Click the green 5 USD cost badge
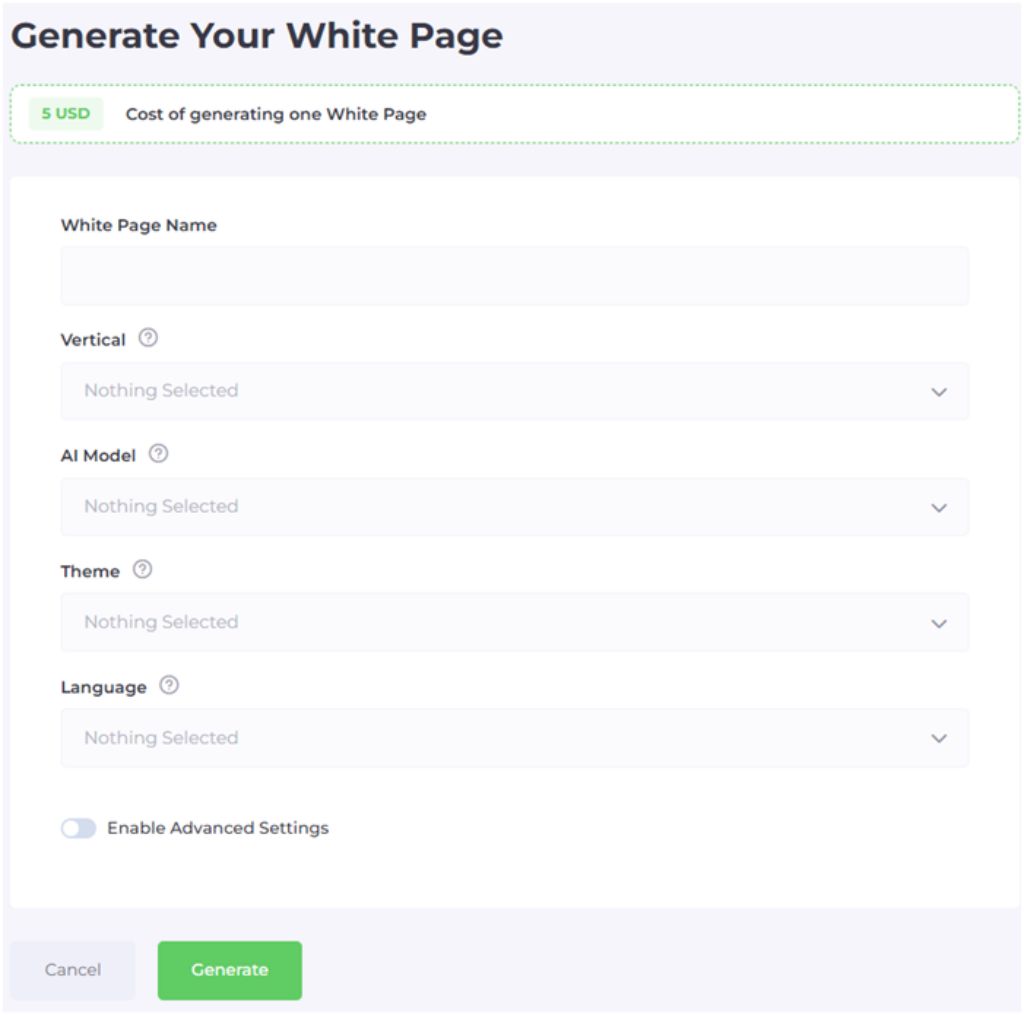 point(66,113)
